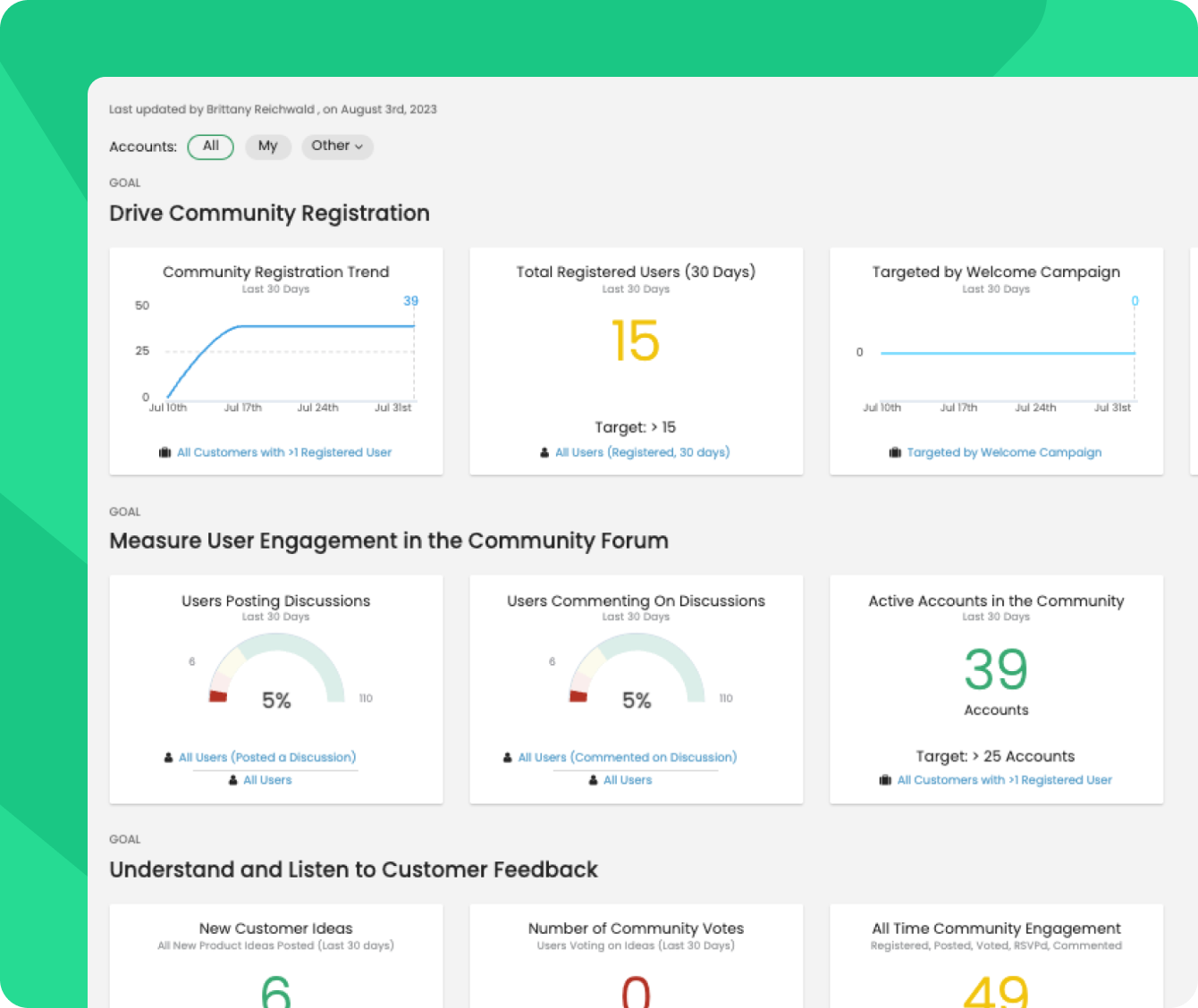Click user icon beside All Users (Registered, 30 days)

(x=544, y=453)
